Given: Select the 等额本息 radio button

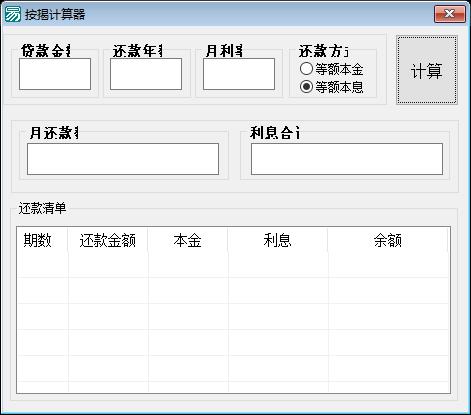Looking at the screenshot, I should coord(306,87).
